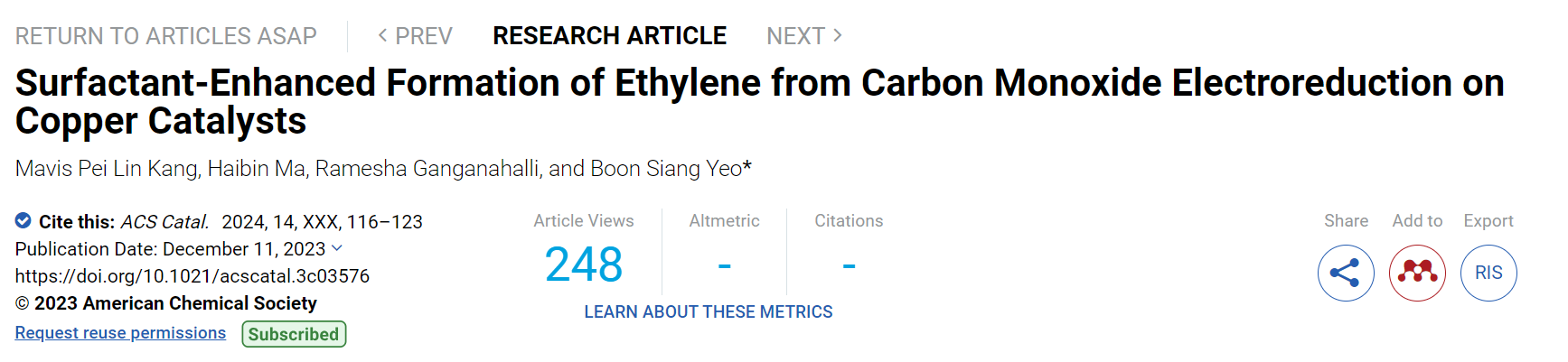Go to NEXT article
This screenshot has height=362, width=1568.
(x=804, y=36)
